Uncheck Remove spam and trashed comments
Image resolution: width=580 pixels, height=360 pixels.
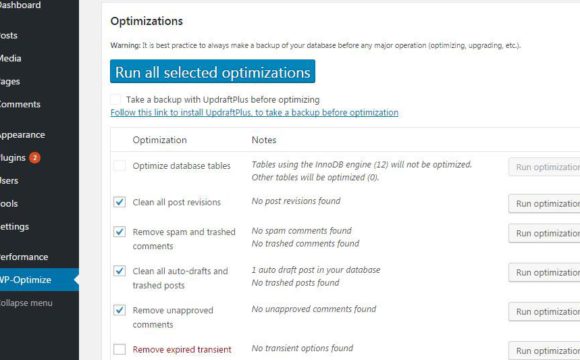pos(119,232)
